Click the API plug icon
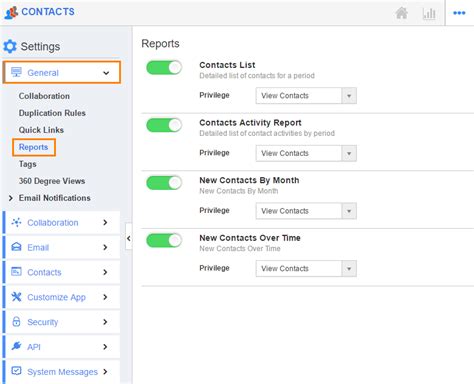The image size is (474, 384). (x=16, y=346)
